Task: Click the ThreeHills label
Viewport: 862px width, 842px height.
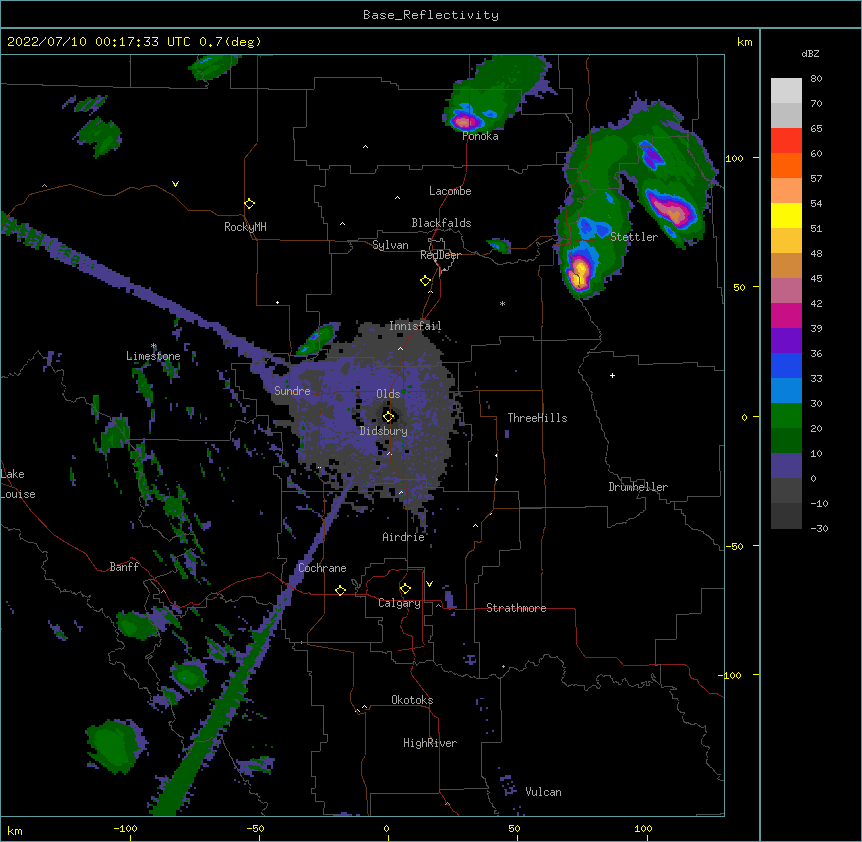Action: pyautogui.click(x=537, y=418)
